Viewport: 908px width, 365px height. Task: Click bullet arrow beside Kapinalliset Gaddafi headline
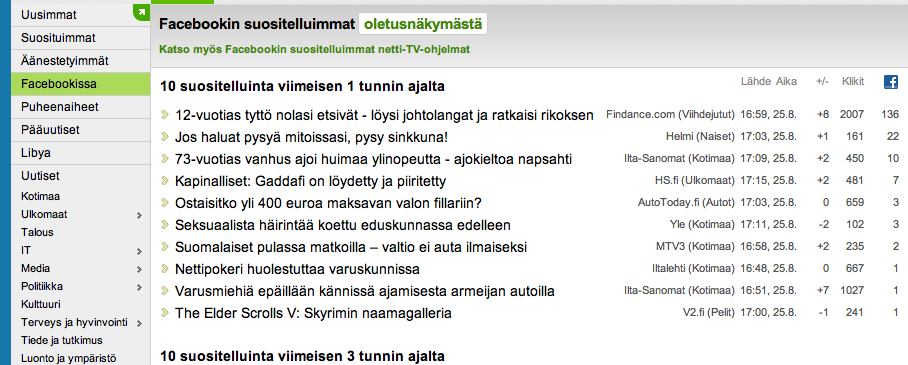tap(165, 181)
